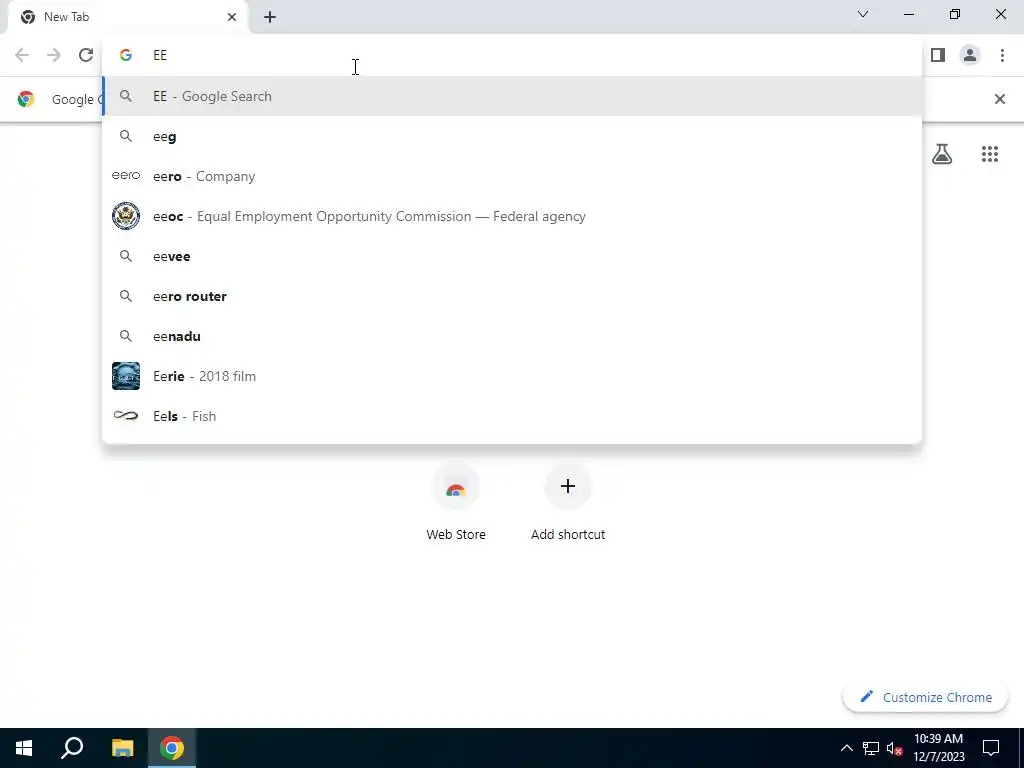Viewport: 1024px width, 768px height.
Task: Open Customize Chrome button
Action: pyautogui.click(x=925, y=697)
